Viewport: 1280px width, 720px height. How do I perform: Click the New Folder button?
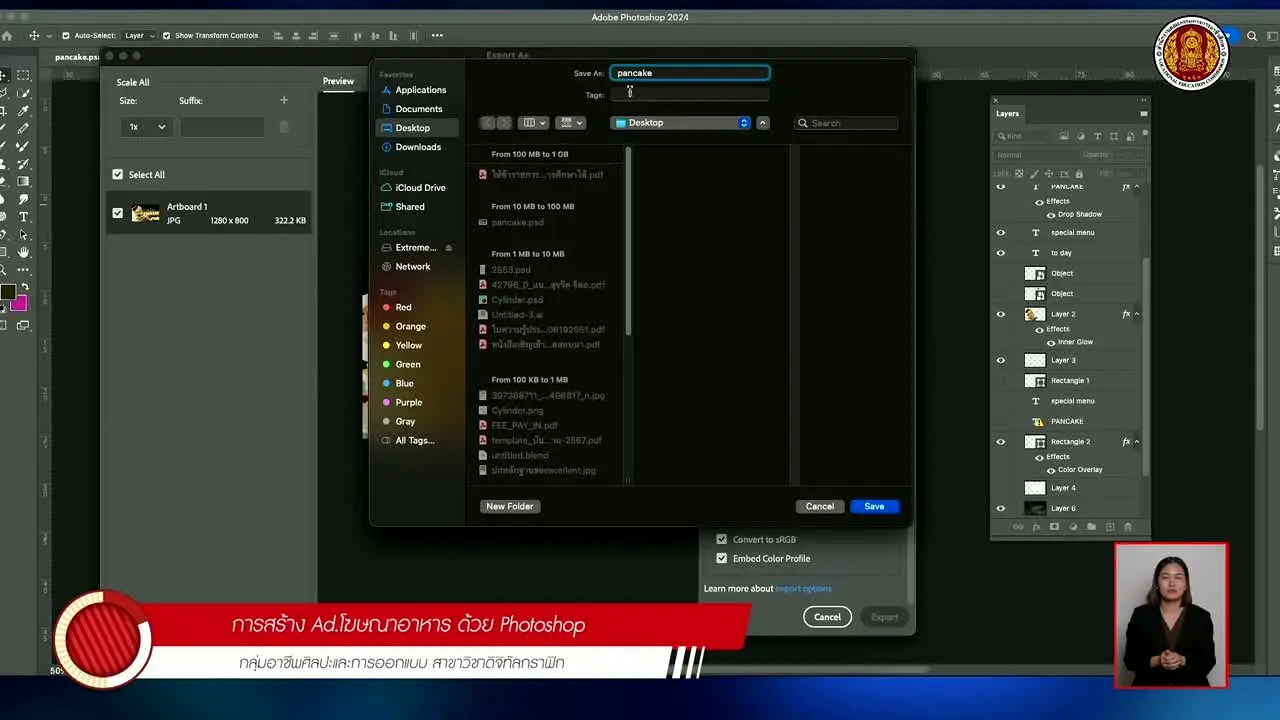pyautogui.click(x=509, y=506)
